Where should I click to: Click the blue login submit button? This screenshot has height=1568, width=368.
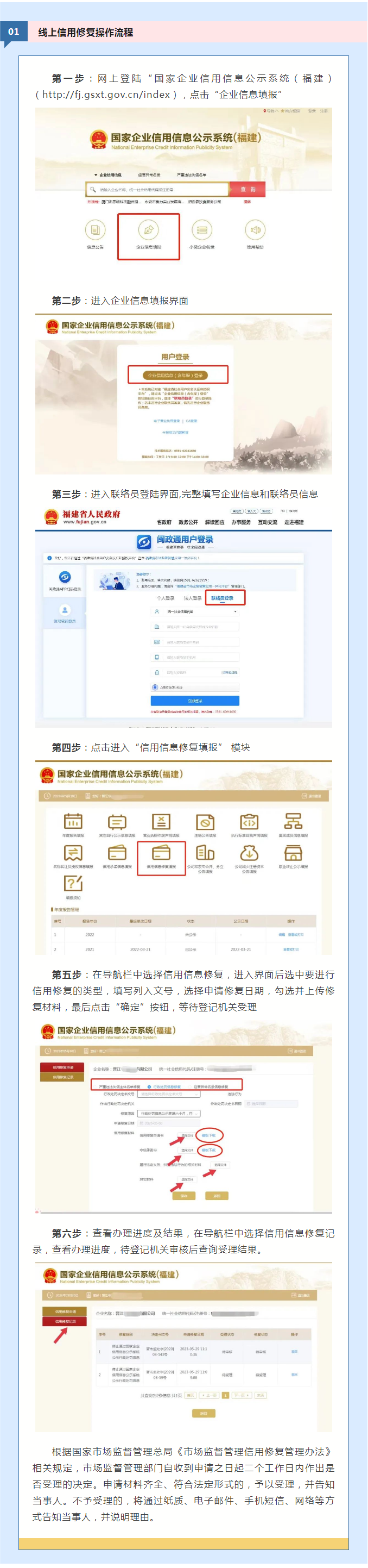coord(195,701)
